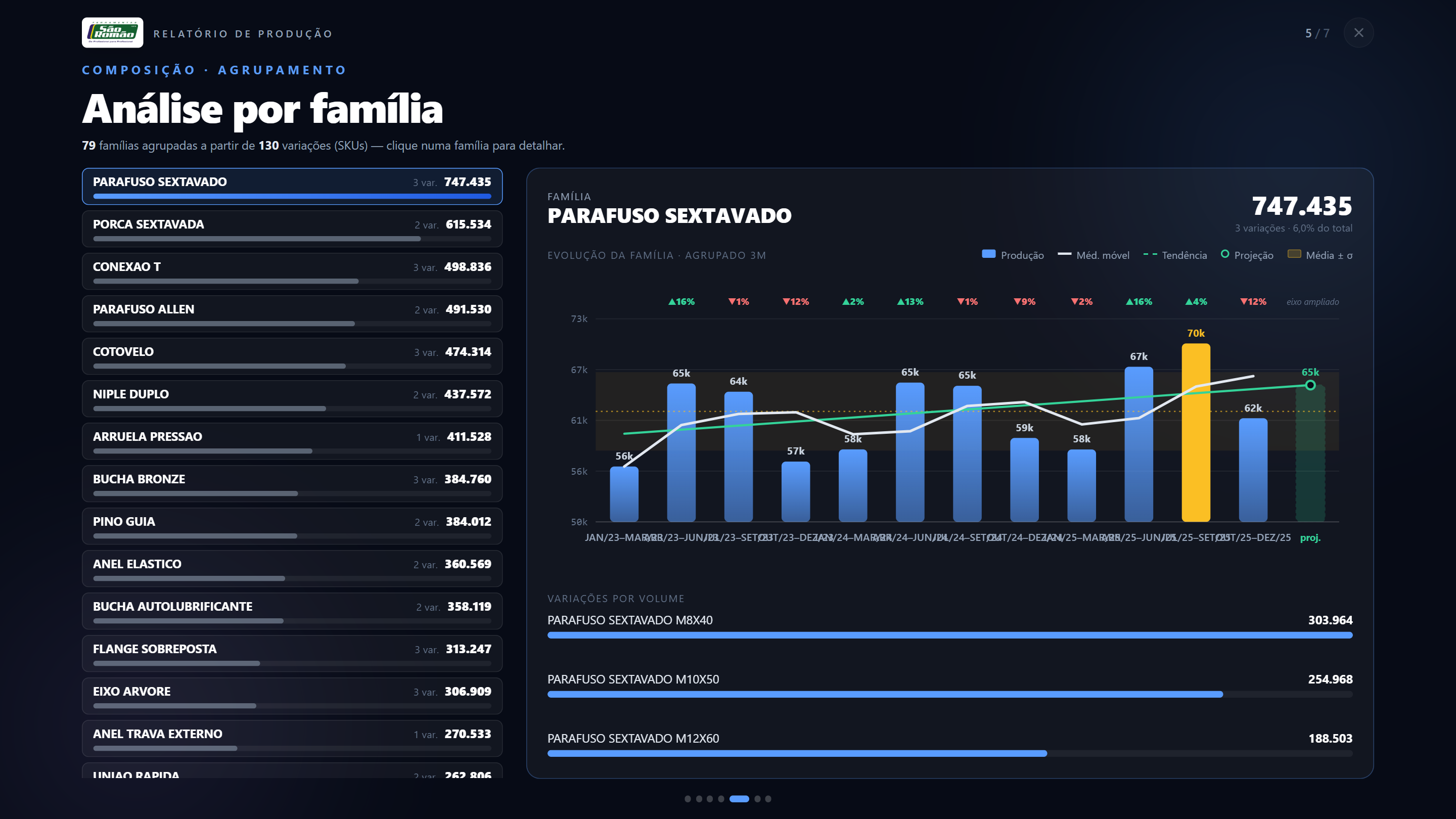
Task: Click the 59k production bar
Action: (x=1024, y=479)
